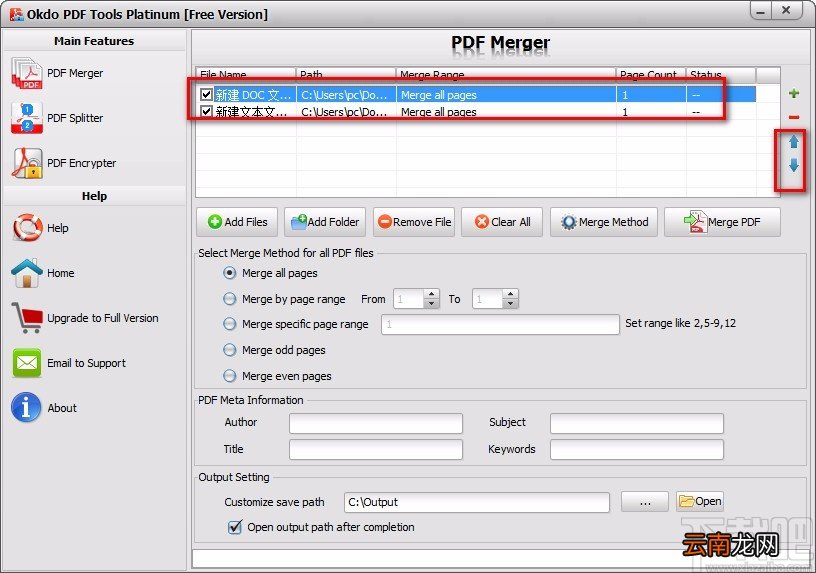Click Add Folder button
This screenshot has width=816, height=573.
click(325, 222)
